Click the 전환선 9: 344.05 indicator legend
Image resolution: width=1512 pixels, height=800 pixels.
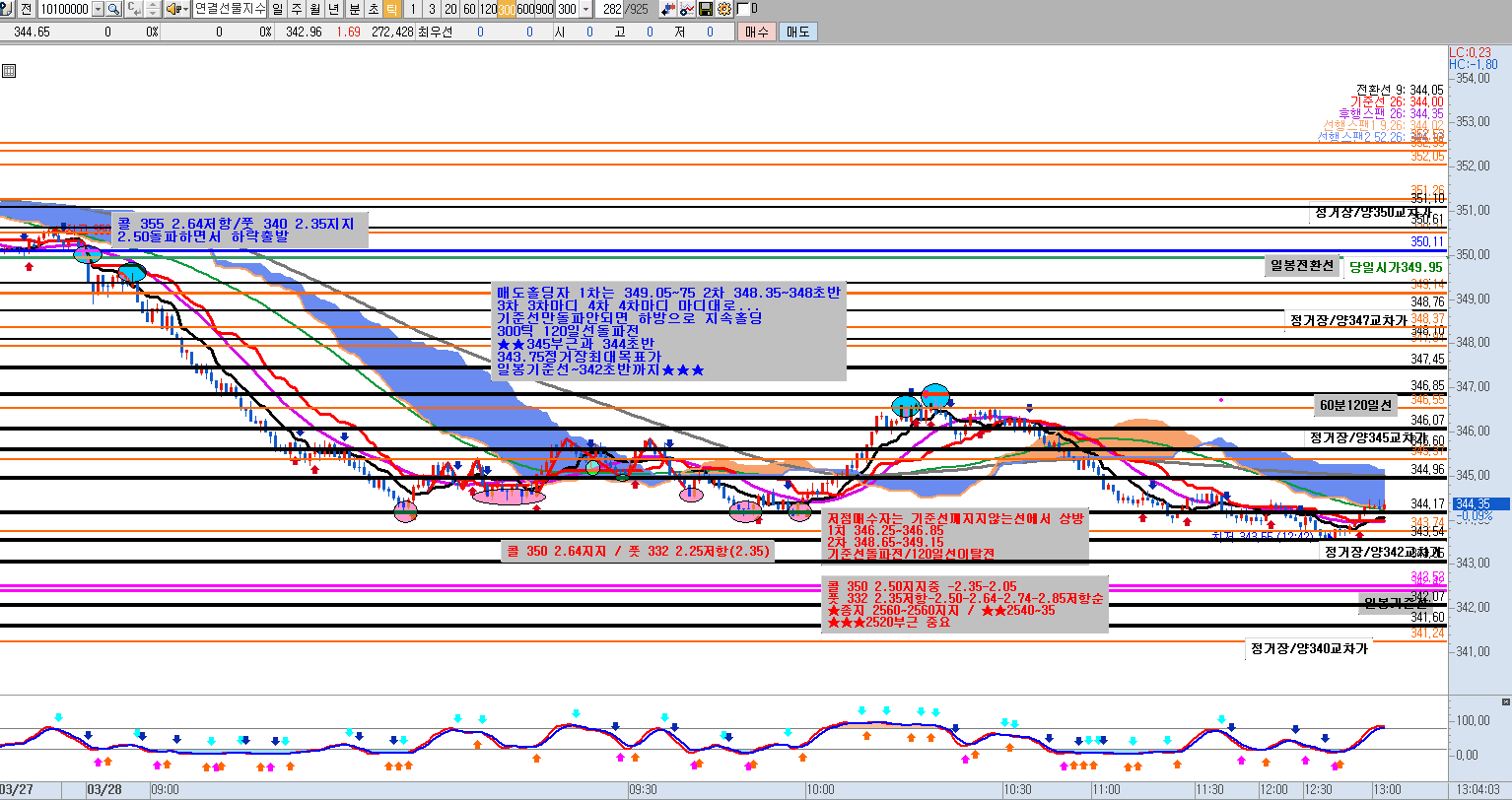1400,89
